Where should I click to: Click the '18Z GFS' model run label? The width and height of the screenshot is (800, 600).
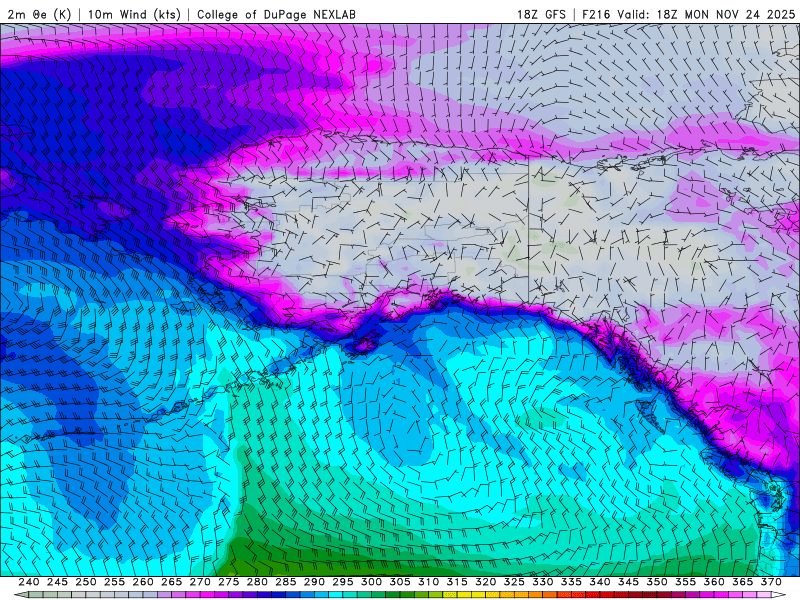click(541, 14)
